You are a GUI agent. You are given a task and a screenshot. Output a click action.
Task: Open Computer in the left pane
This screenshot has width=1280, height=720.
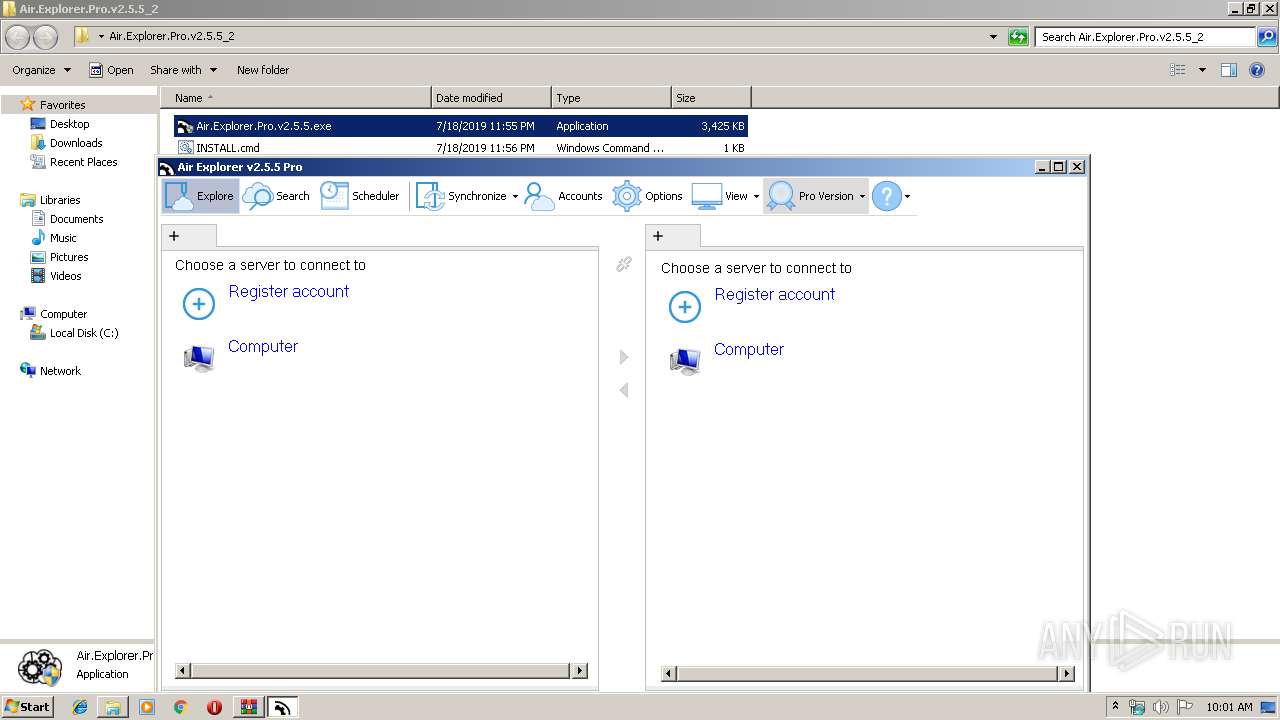pos(263,347)
